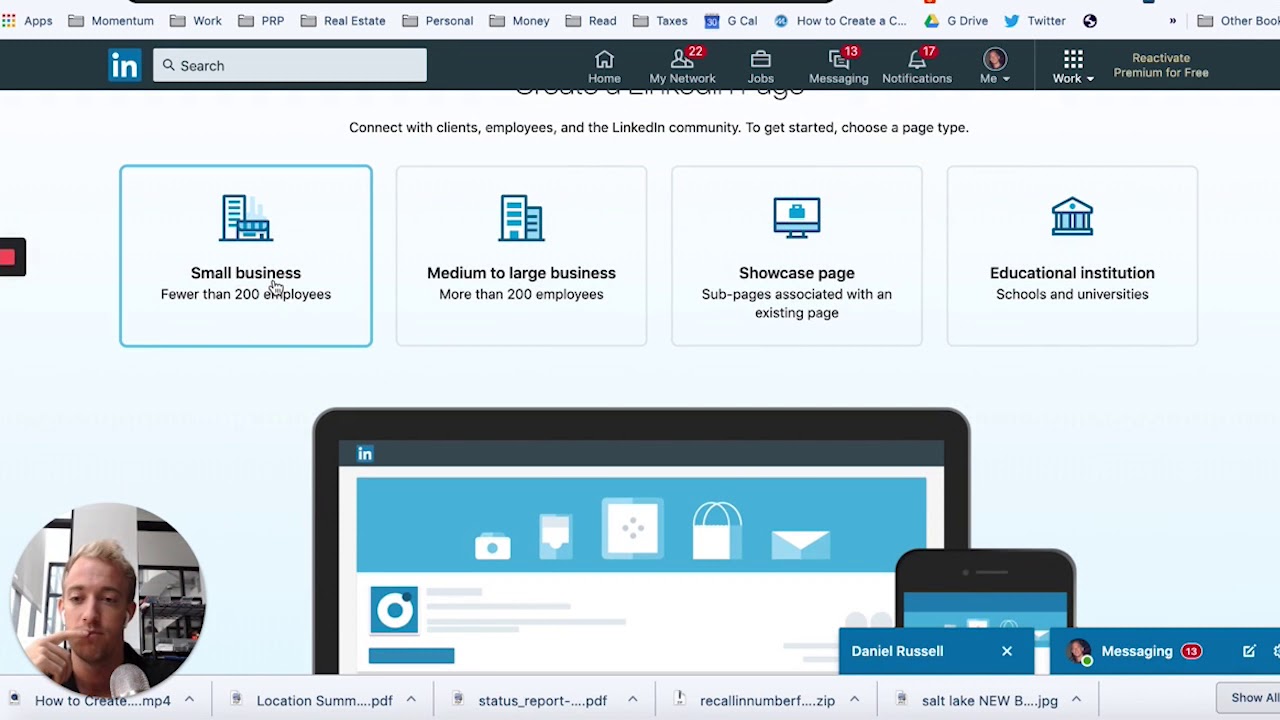The height and width of the screenshot is (720, 1280).
Task: Expand options for salt lake NEW B...jpg download
Action: 1076,700
